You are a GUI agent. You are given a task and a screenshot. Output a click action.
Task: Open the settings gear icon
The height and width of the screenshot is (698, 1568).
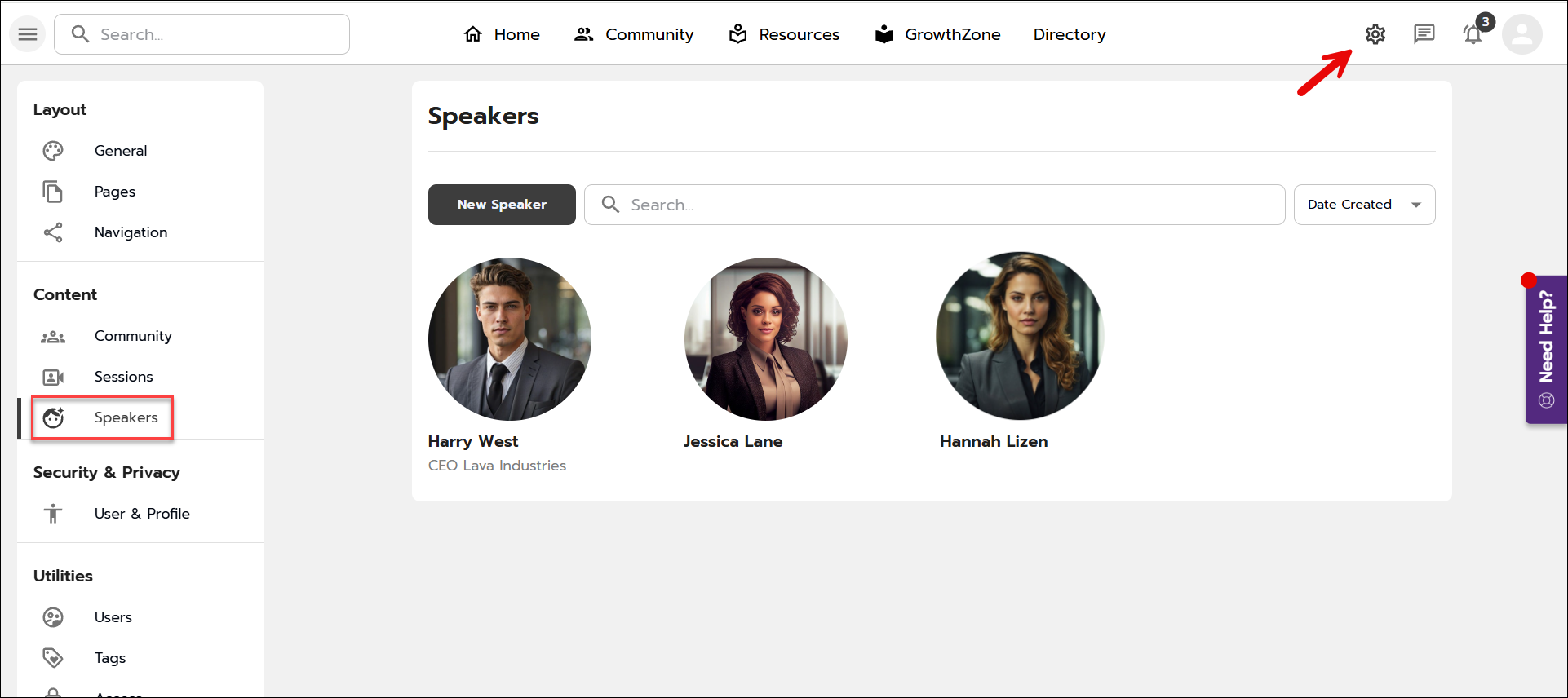(1375, 34)
